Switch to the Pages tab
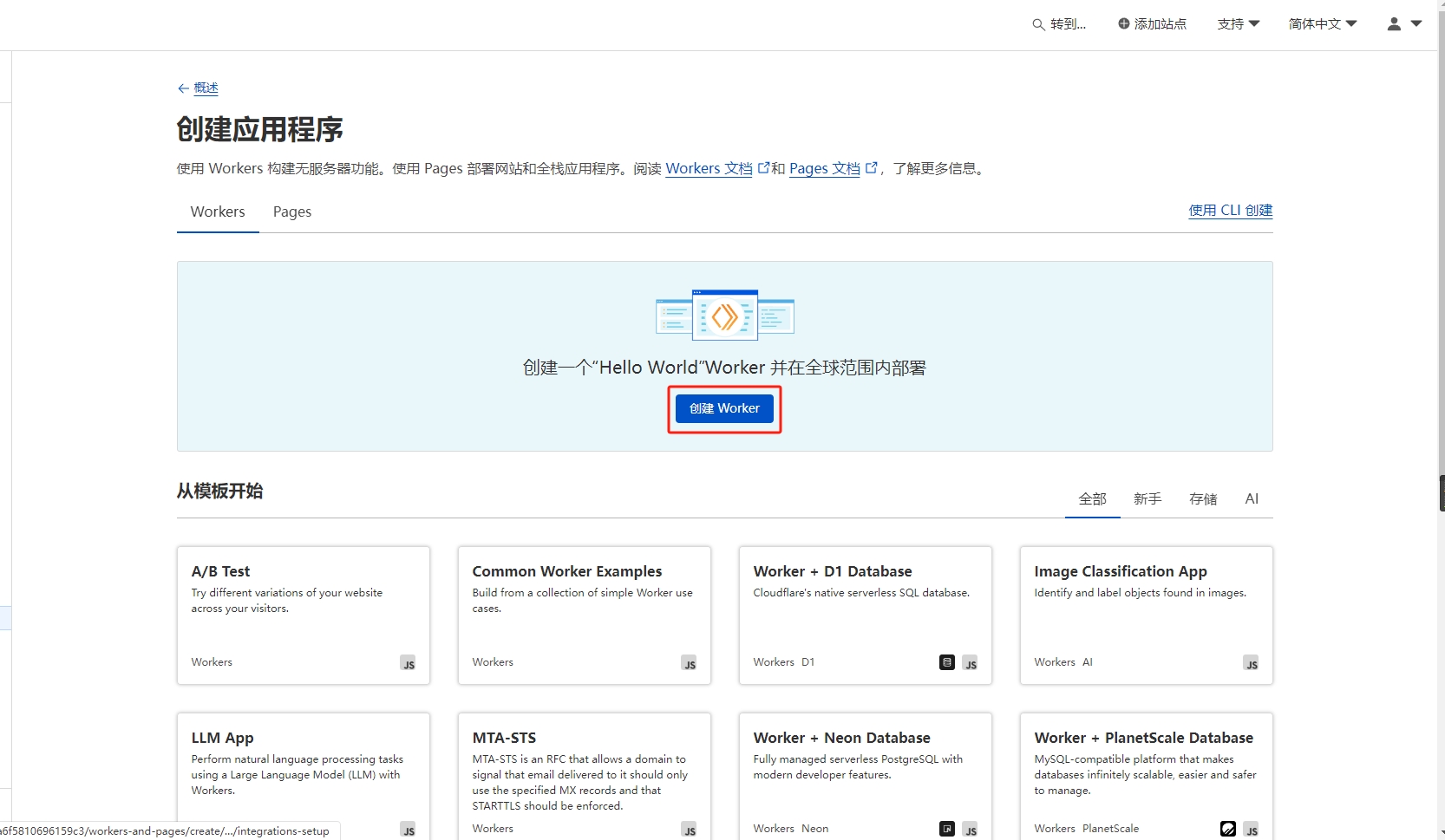Image resolution: width=1445 pixels, height=840 pixels. [x=292, y=212]
